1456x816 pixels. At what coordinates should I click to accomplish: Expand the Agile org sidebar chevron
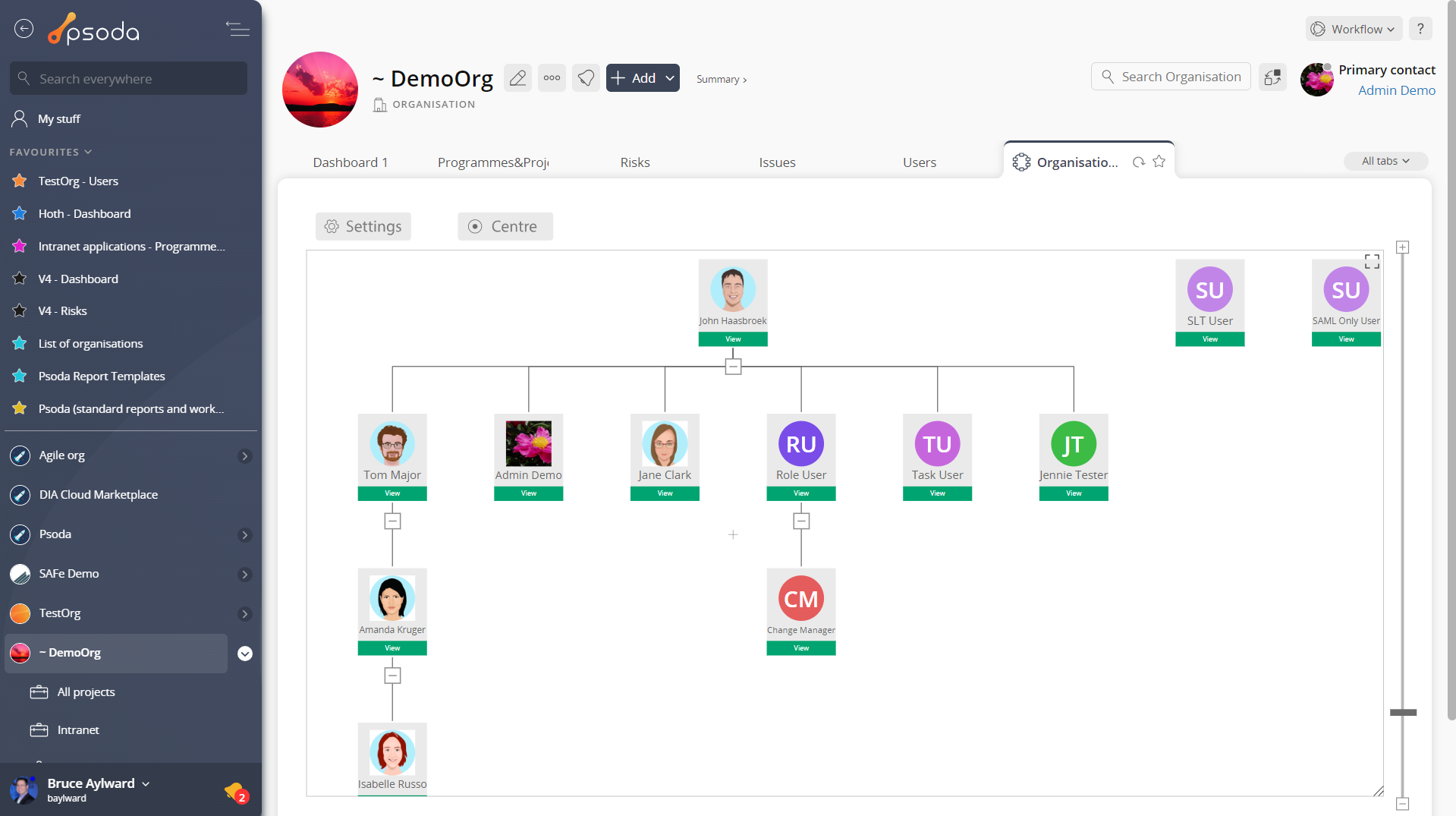(x=244, y=456)
